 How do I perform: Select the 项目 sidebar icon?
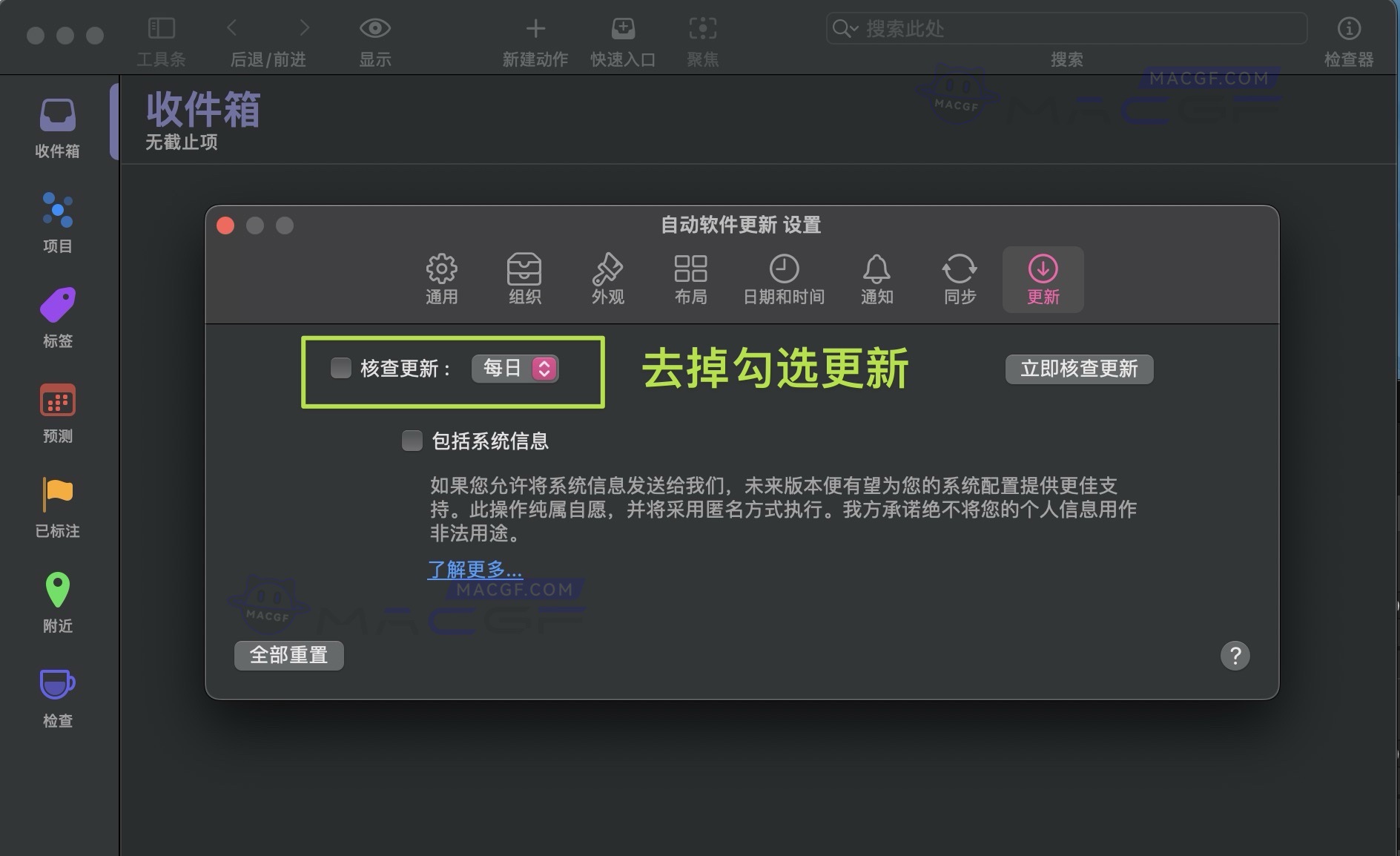coord(57,217)
